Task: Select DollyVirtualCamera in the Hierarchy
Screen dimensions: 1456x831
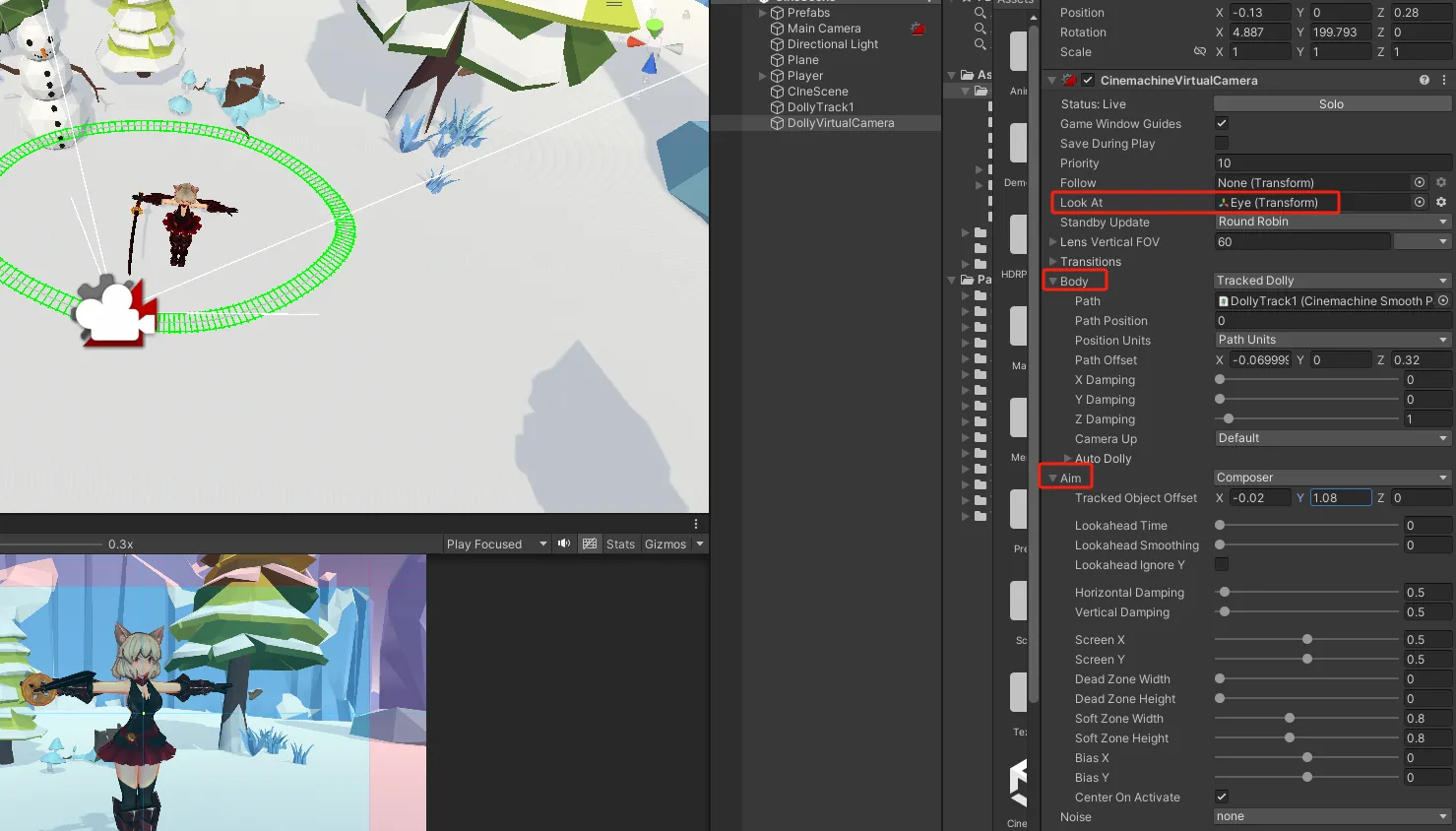Action: (841, 123)
